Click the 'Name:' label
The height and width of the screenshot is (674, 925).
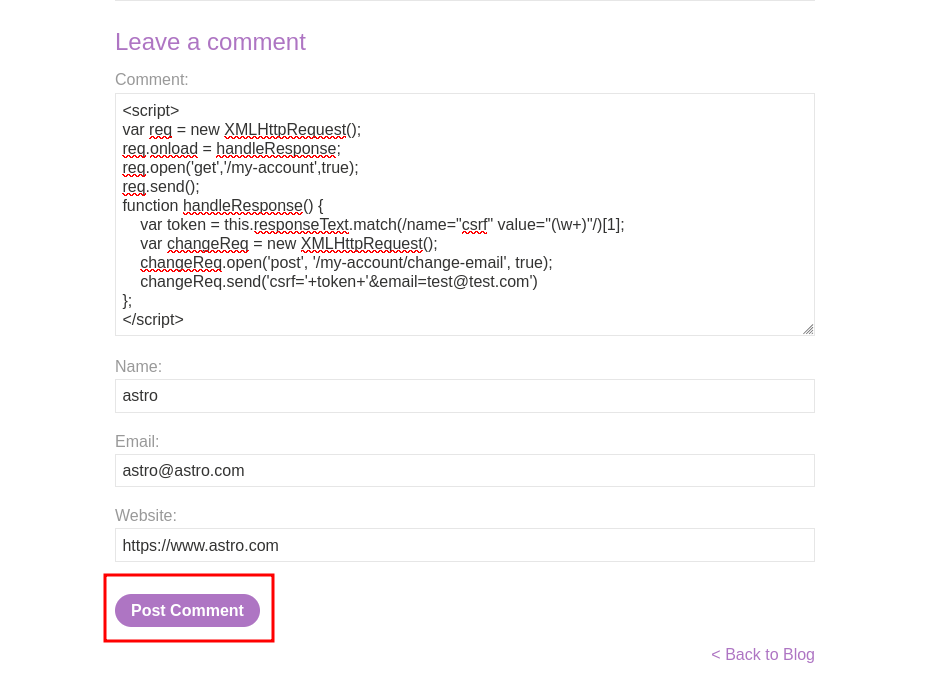138,367
